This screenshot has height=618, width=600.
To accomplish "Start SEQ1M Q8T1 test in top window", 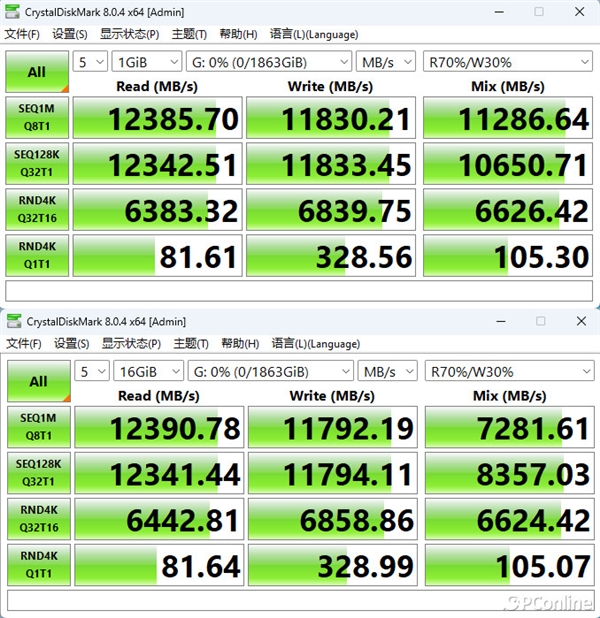I will 37,117.
